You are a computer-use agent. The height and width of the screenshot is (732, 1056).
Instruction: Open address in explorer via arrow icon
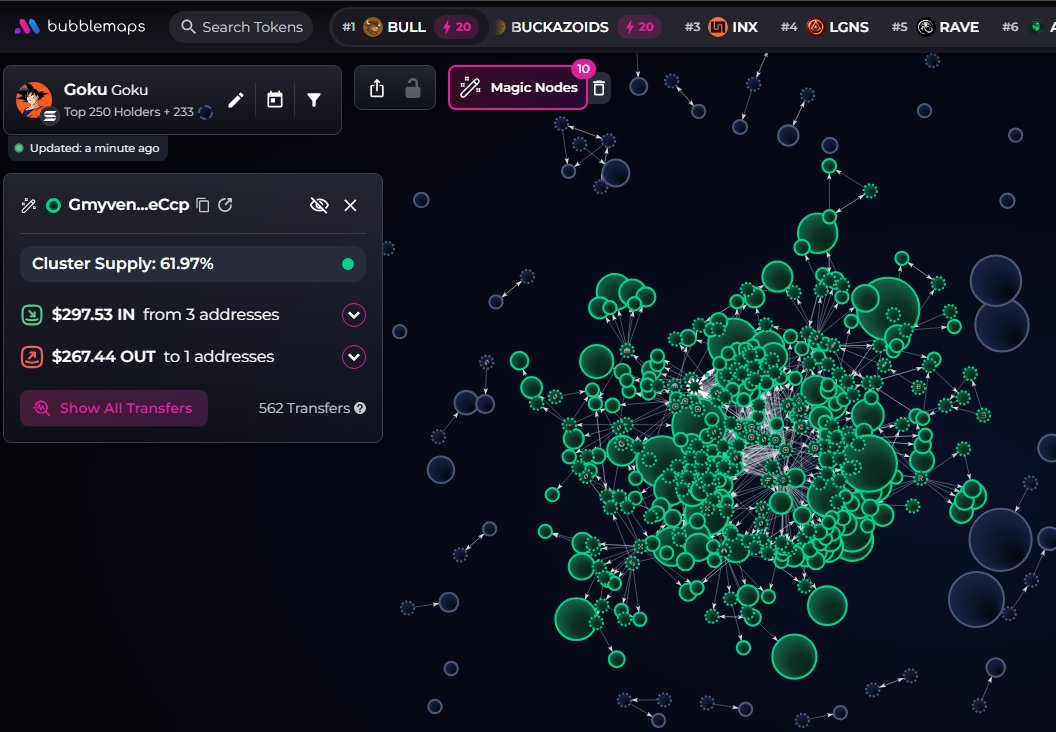click(226, 205)
